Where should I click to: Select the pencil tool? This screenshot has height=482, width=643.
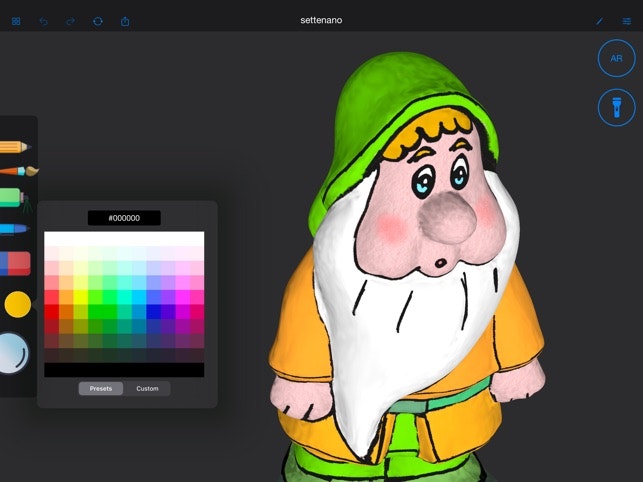pos(15,146)
